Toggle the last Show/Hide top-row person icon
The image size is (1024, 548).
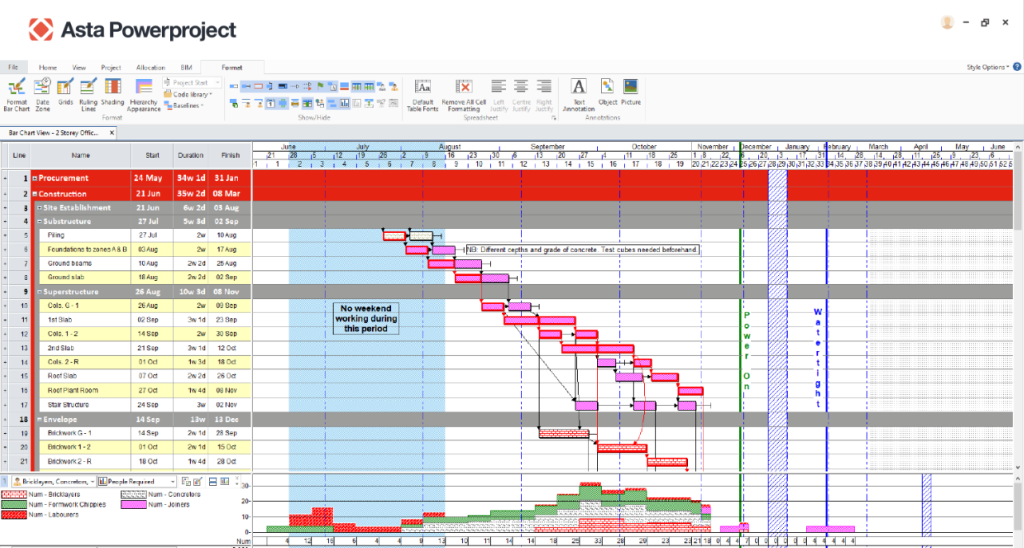click(x=393, y=86)
